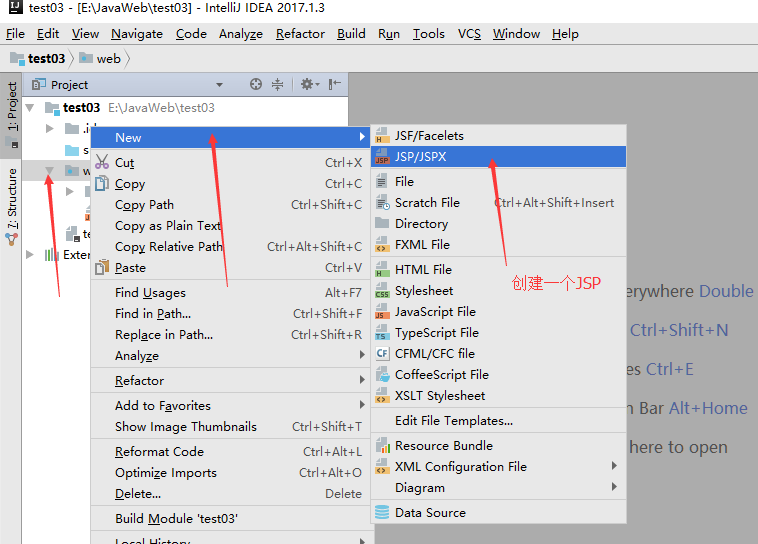Open the Refactor menu in menu bar
The height and width of the screenshot is (544, 758).
point(300,33)
